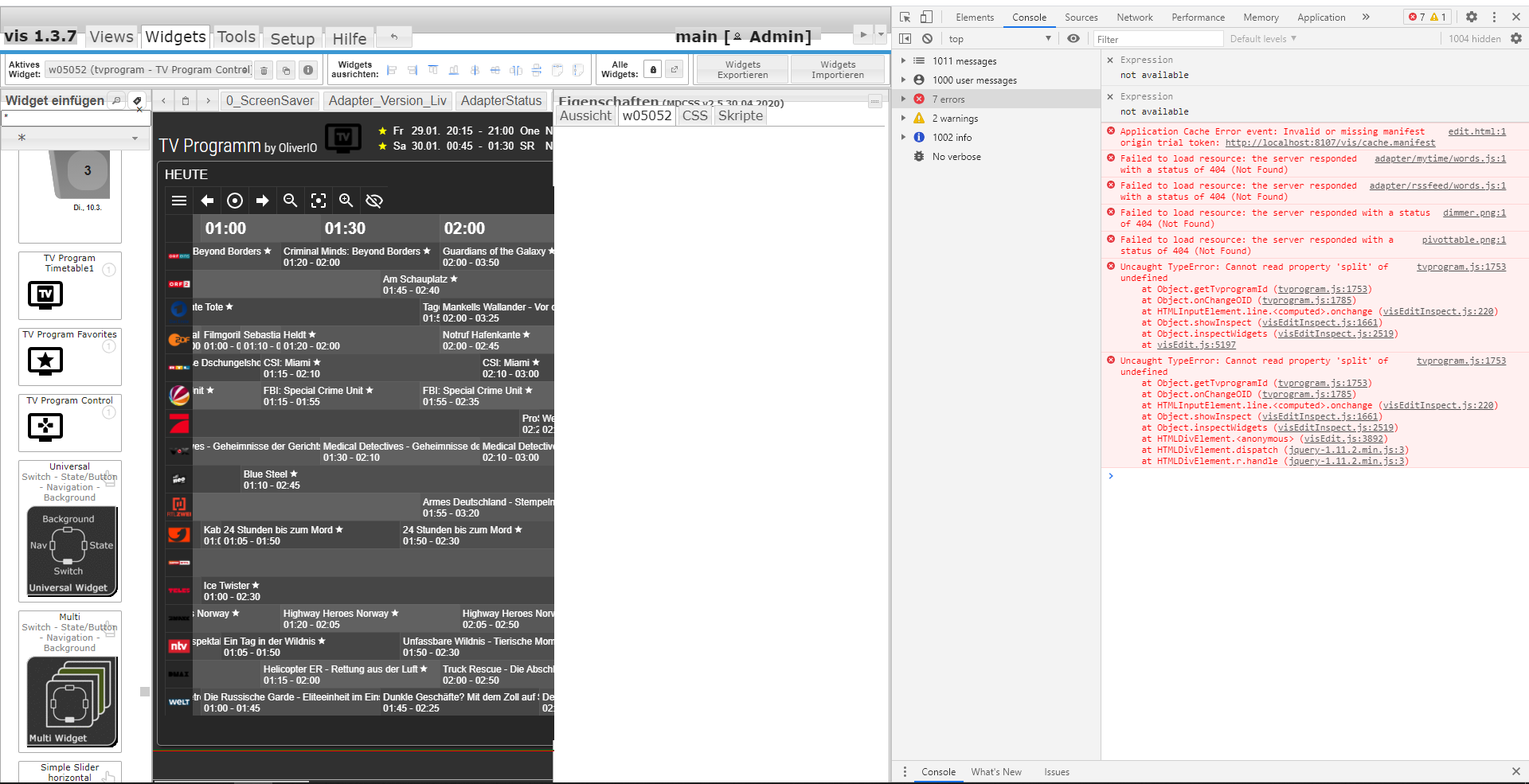The width and height of the screenshot is (1529, 784).
Task: Expand the 1011 messages group
Action: coord(903,61)
